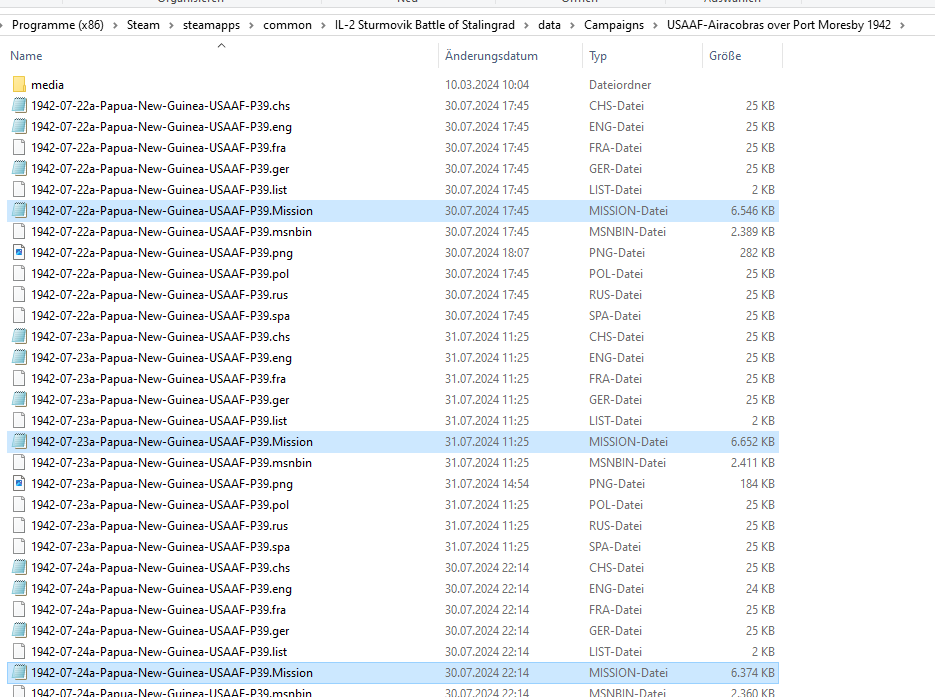Click the 1942-07-22a P39.msnbin file icon

tap(19, 232)
